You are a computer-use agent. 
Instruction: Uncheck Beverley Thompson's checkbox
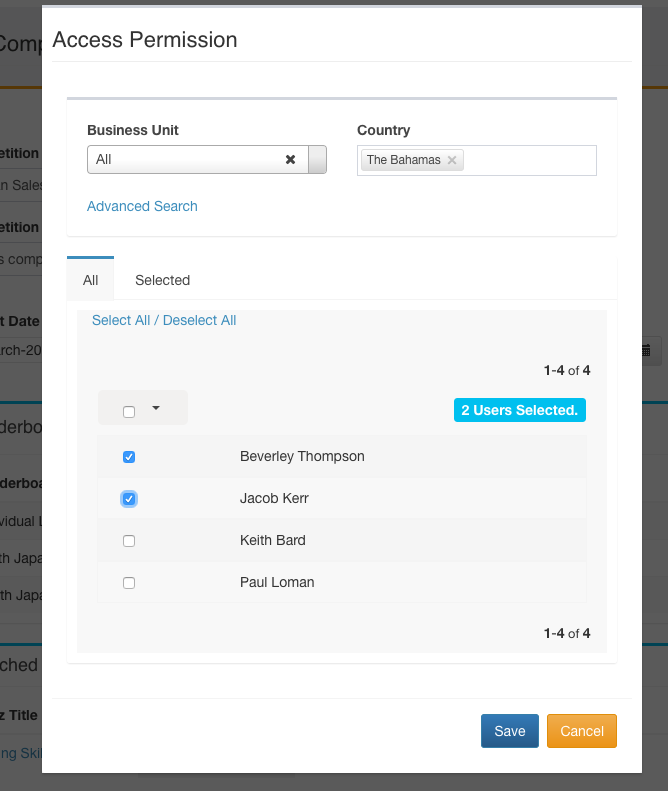pyautogui.click(x=129, y=457)
